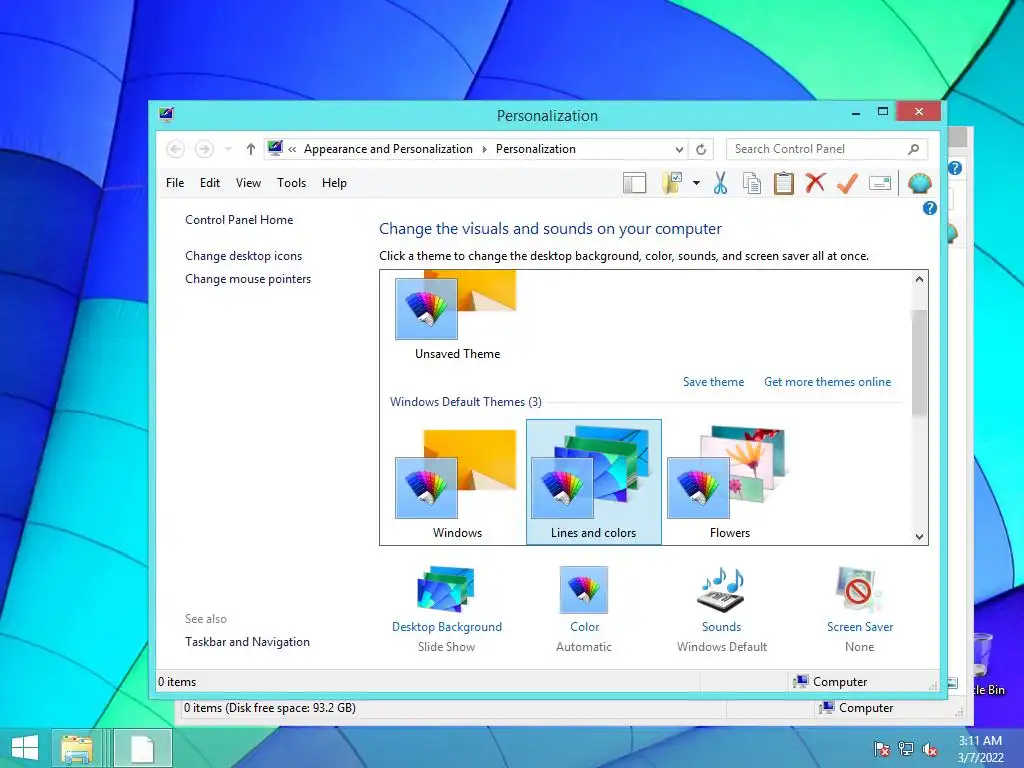
Task: Go up one level with Up arrow
Action: tap(251, 149)
